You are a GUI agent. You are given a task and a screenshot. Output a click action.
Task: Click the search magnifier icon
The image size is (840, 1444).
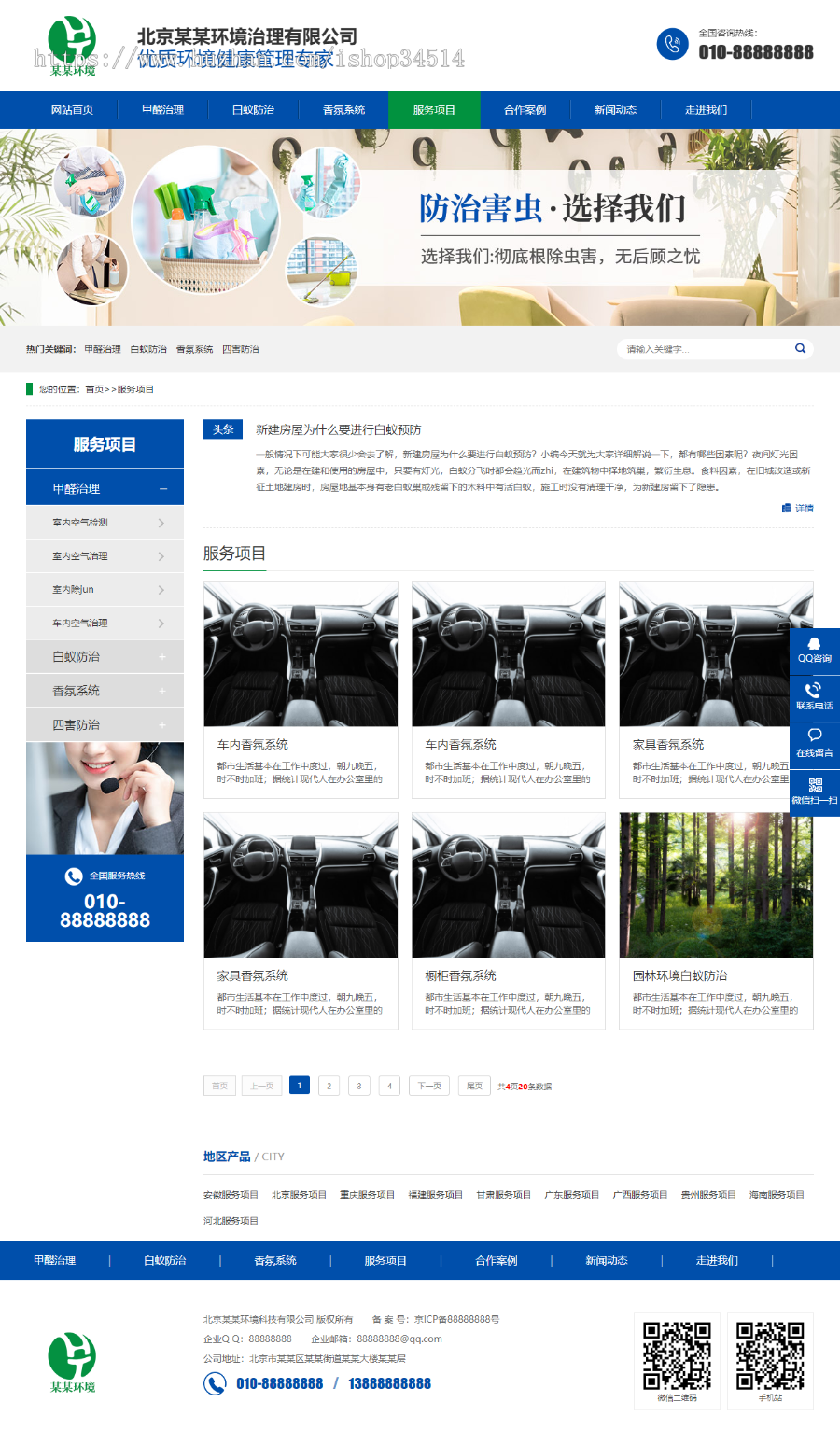pos(800,348)
